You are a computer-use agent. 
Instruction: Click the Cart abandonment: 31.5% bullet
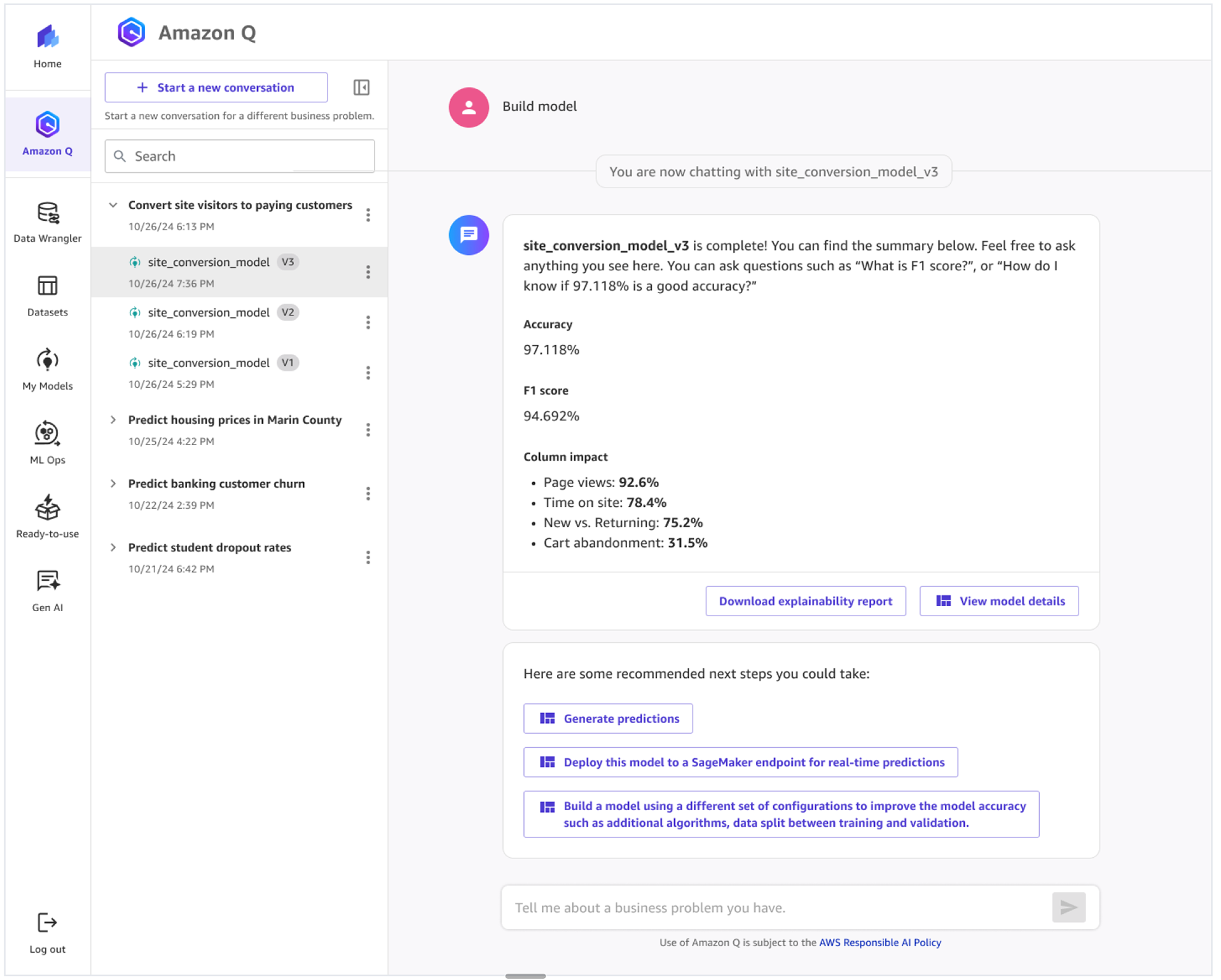625,543
